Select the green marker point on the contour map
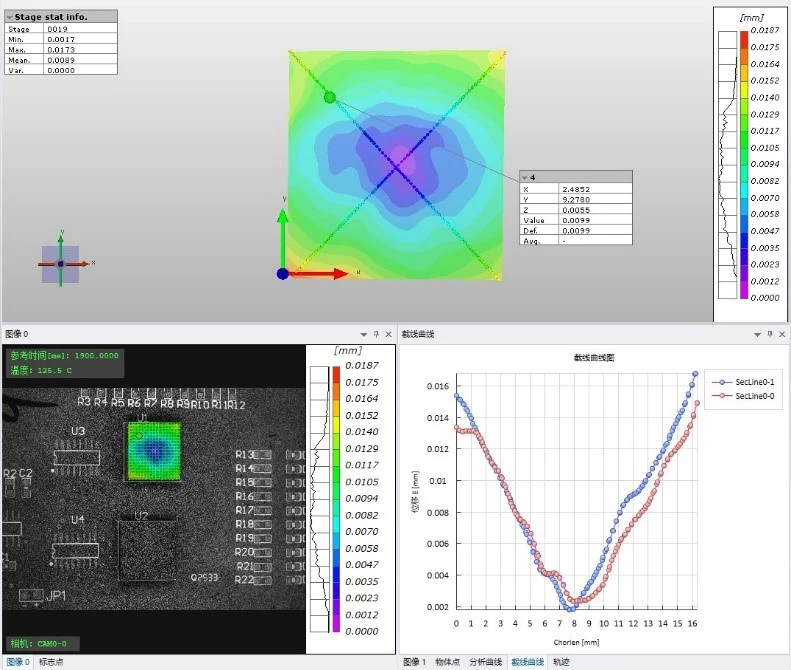 click(x=329, y=97)
